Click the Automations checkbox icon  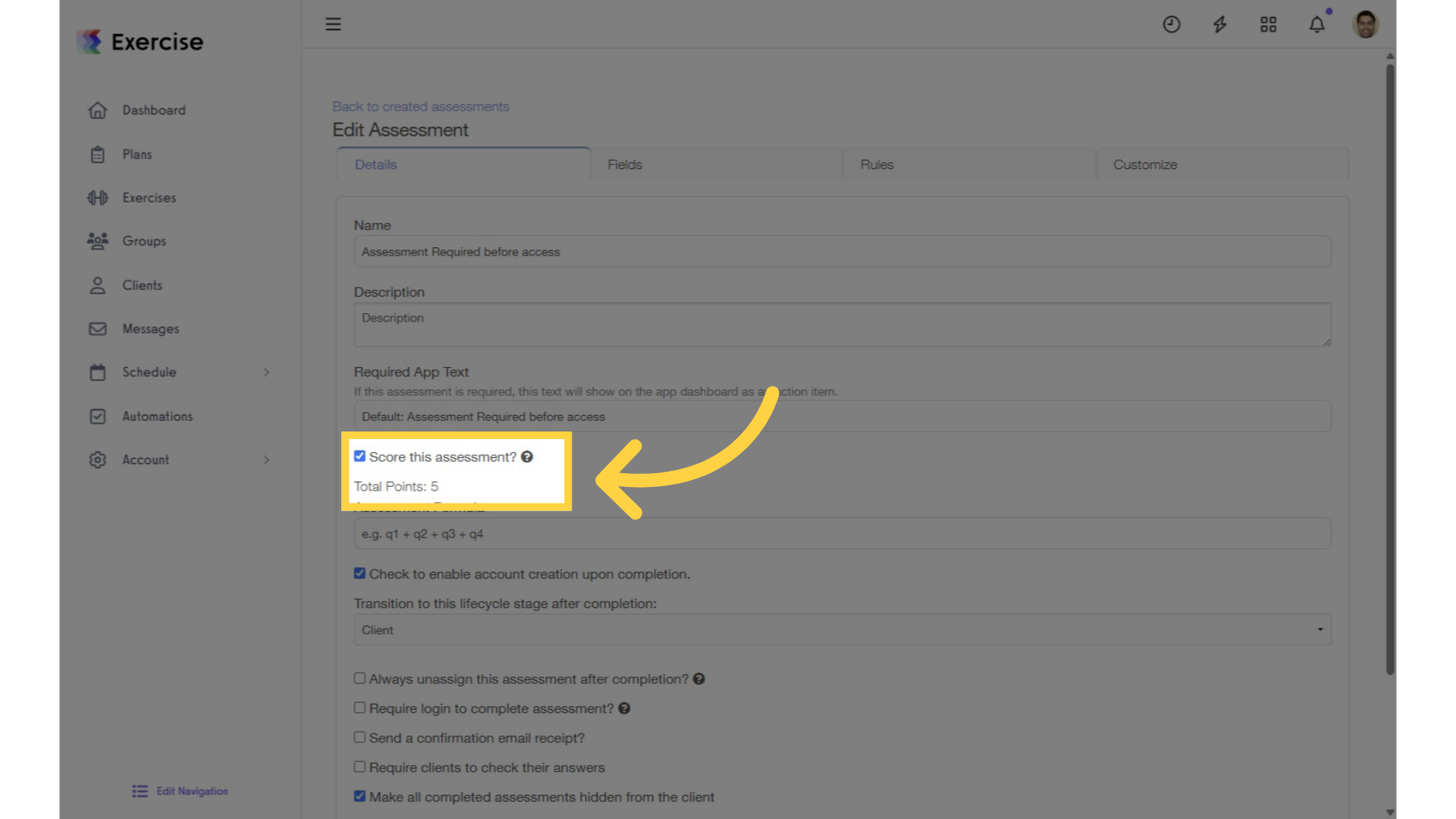tap(98, 416)
